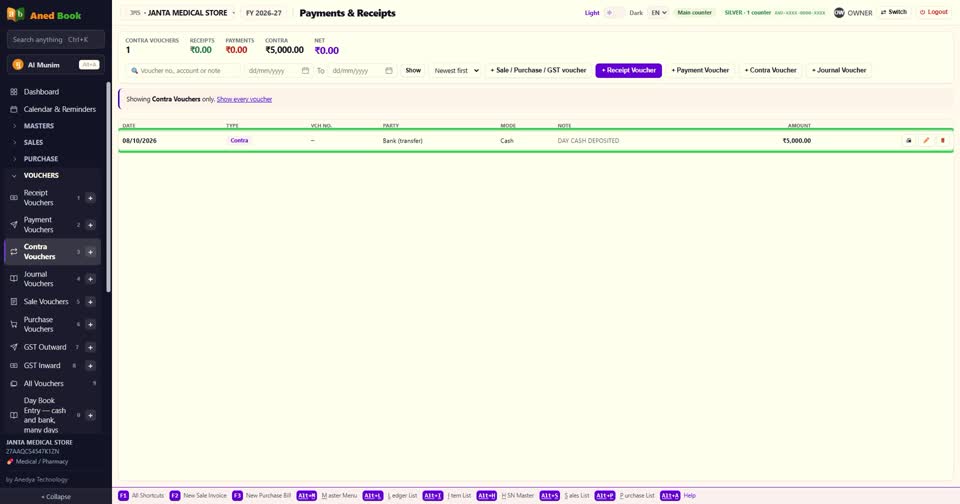The width and height of the screenshot is (960, 504).
Task: Switch to Dark theme label
Action: point(636,13)
